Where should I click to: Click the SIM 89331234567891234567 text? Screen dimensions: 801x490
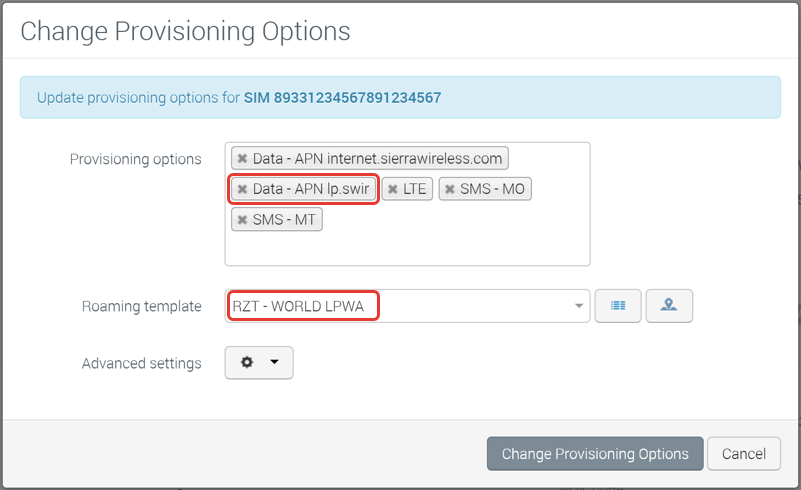pyautogui.click(x=342, y=98)
